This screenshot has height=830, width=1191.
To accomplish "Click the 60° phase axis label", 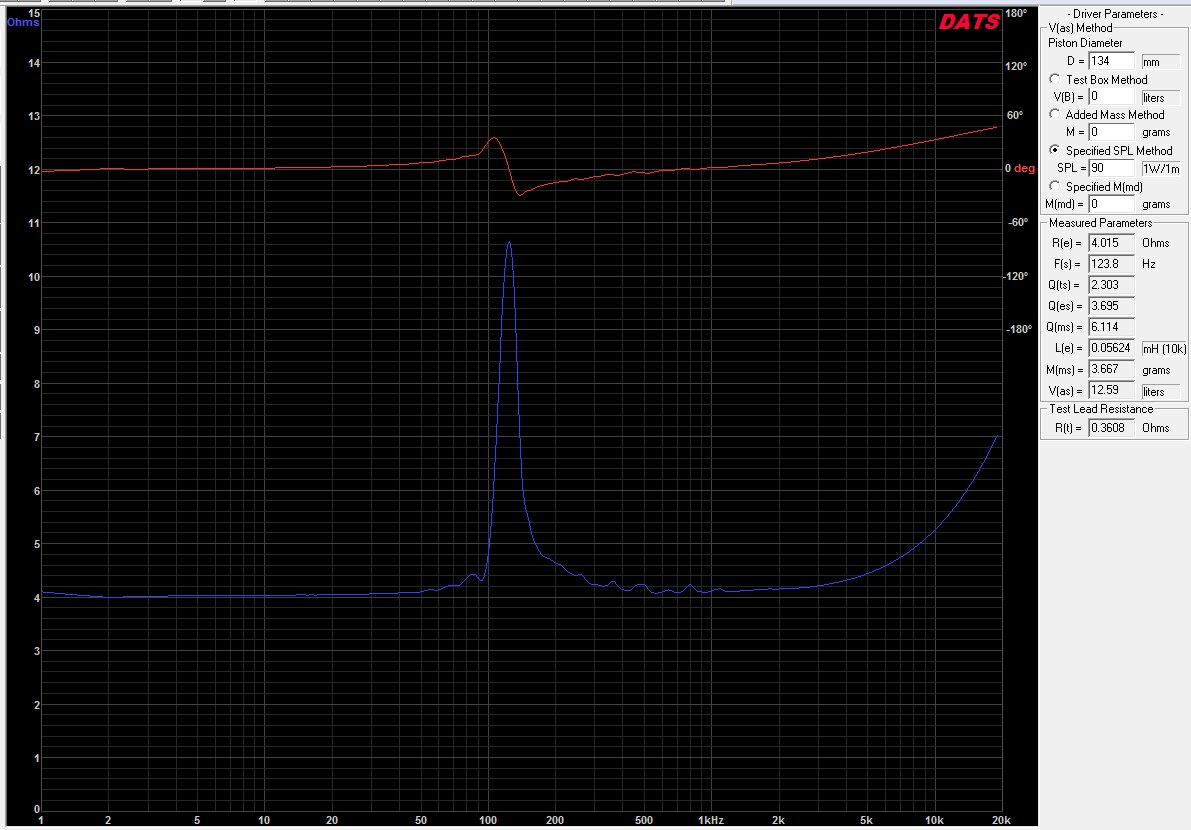I will click(x=1015, y=115).
